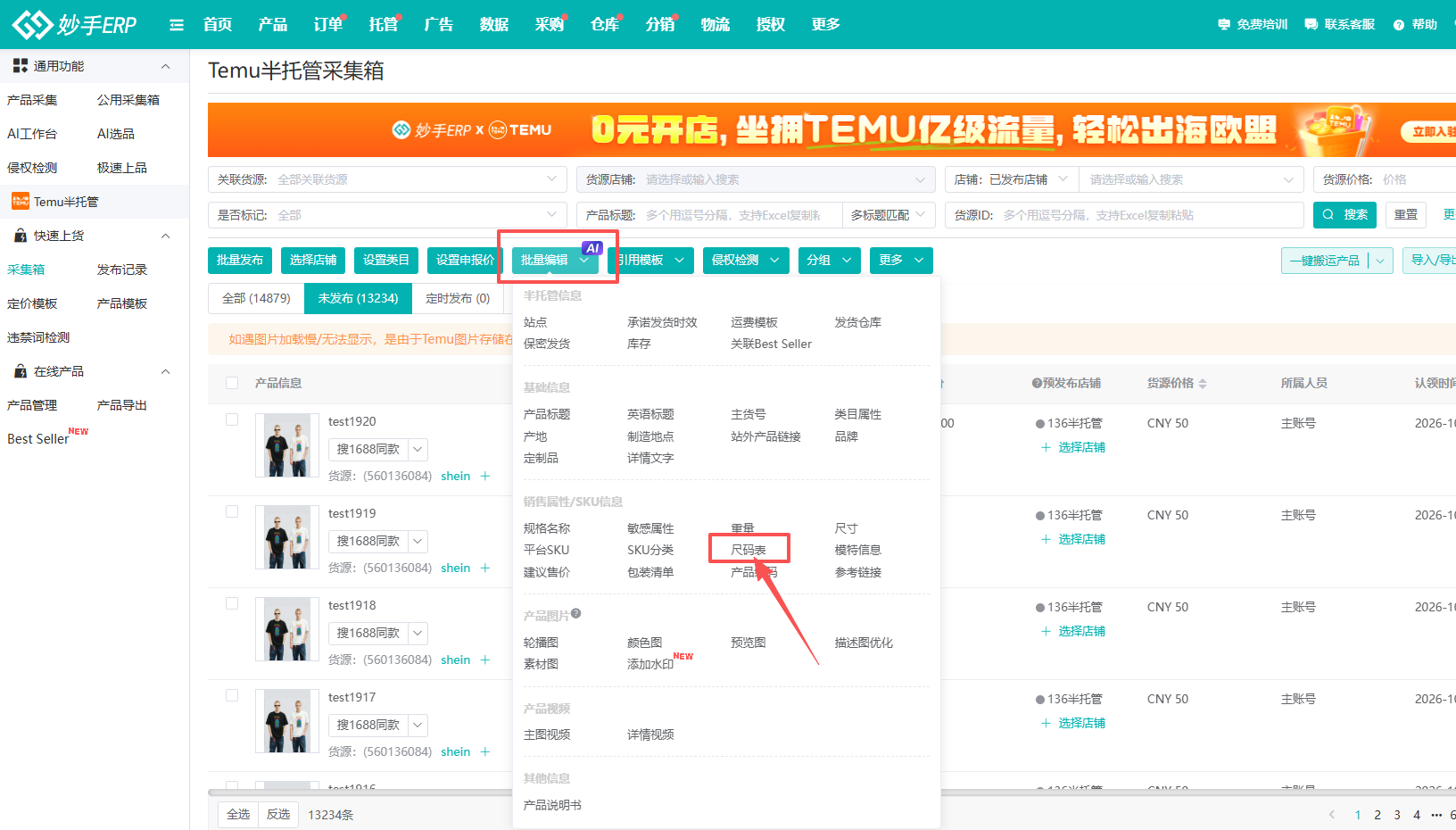Open the 关联货源 dropdown
Screen dimensions: 1456x830
coord(387,179)
